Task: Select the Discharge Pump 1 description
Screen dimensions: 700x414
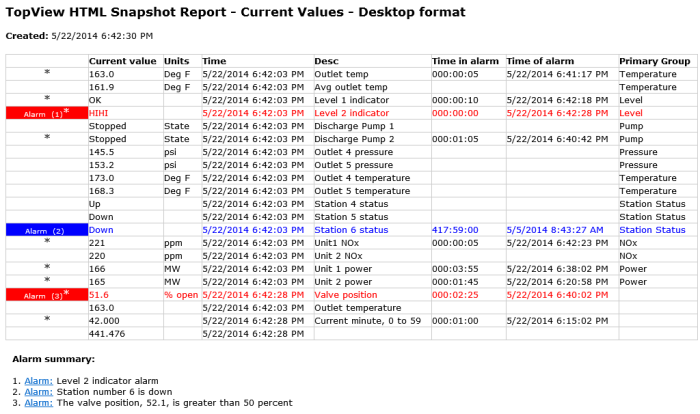Action: pyautogui.click(x=354, y=126)
